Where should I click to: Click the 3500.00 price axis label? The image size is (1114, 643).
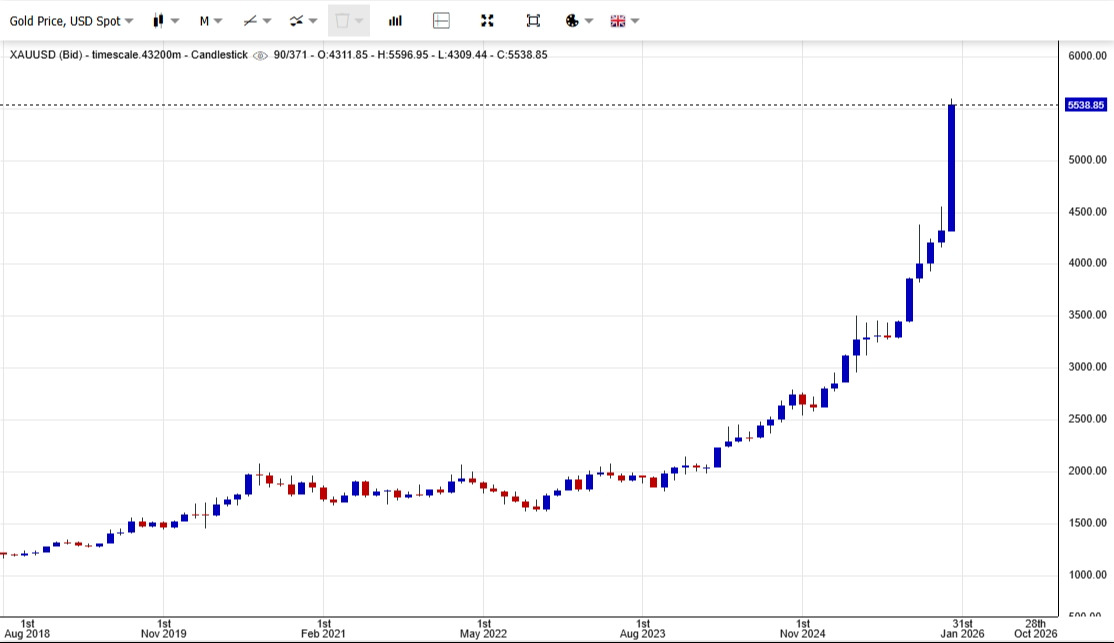click(1085, 315)
